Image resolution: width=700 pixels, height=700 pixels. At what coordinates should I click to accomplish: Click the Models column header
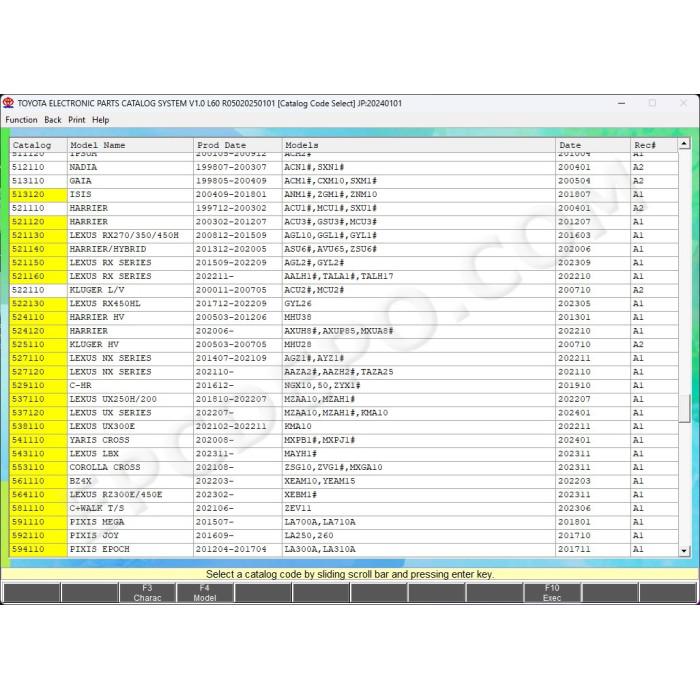[x=419, y=145]
